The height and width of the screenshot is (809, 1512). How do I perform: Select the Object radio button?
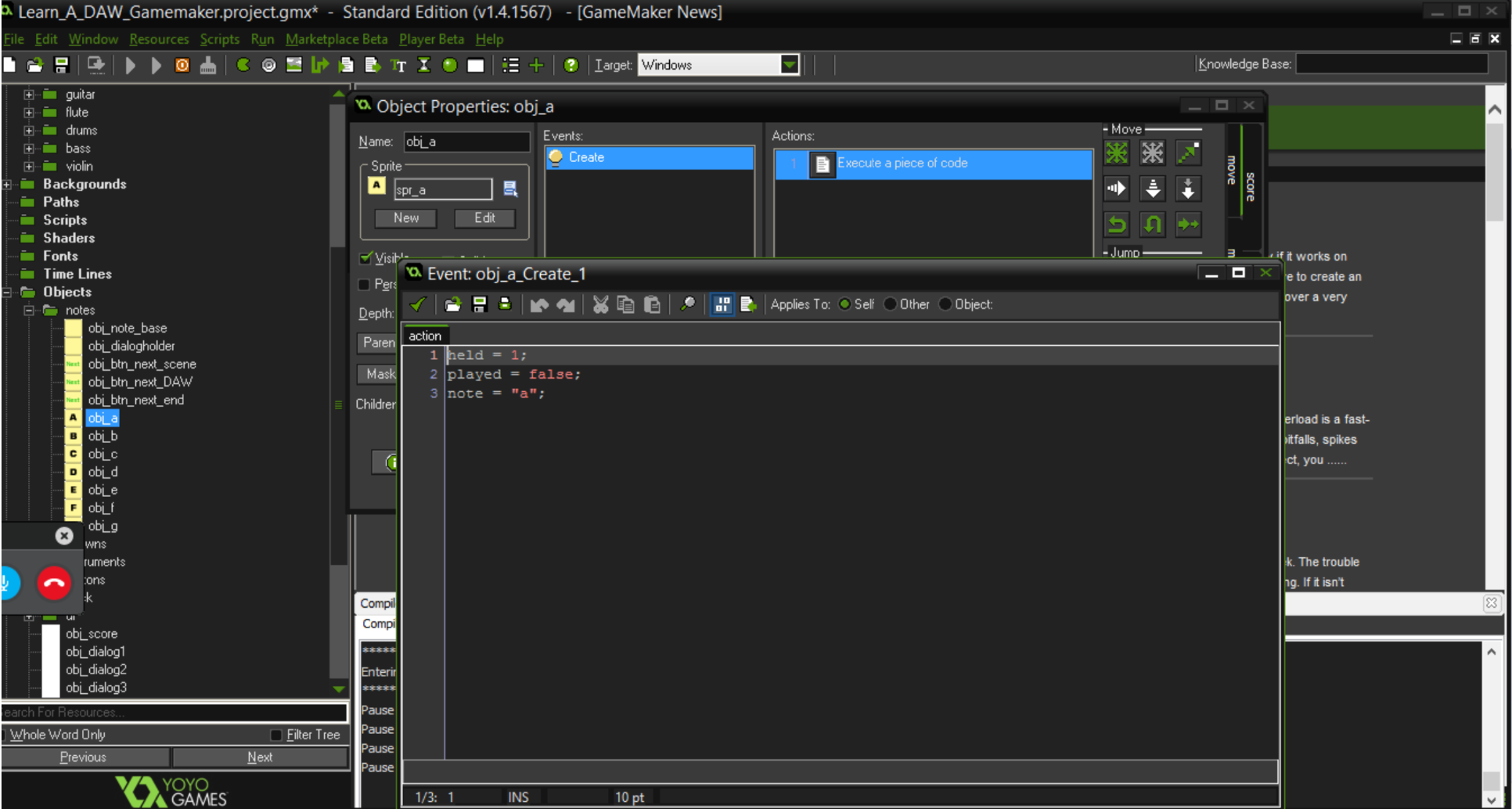click(945, 304)
